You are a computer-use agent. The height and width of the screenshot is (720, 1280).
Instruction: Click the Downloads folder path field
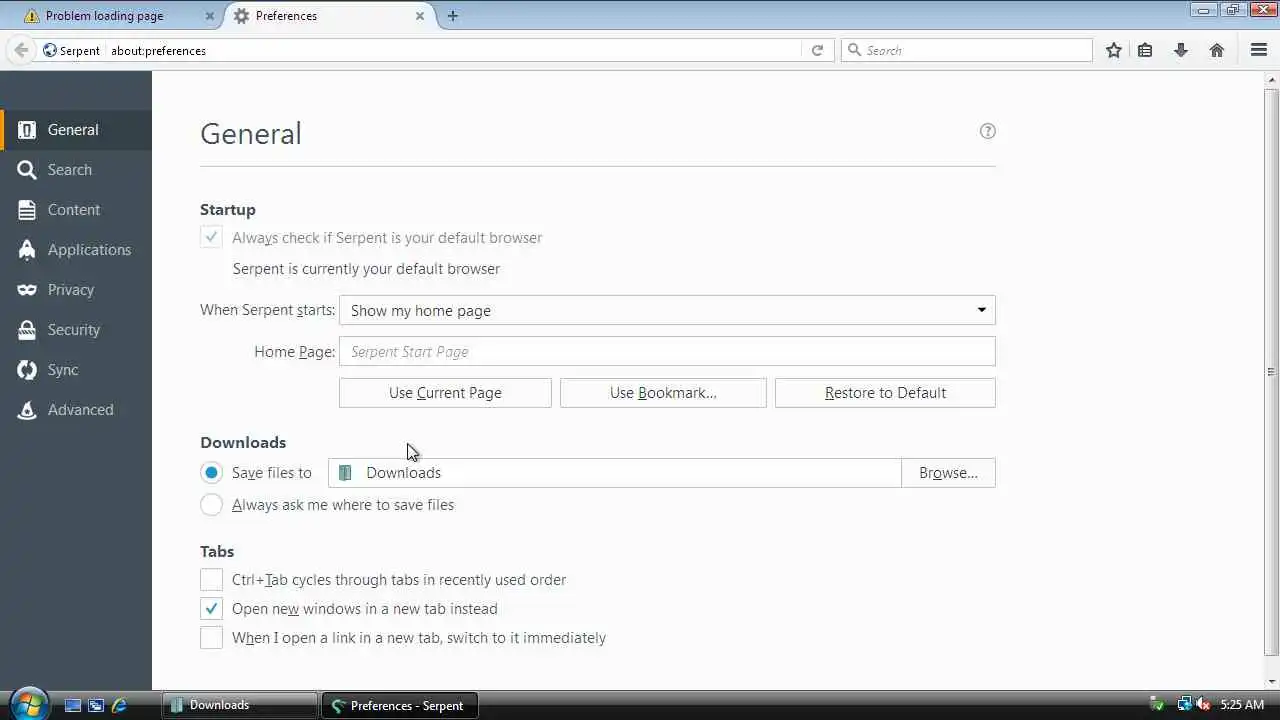pos(615,473)
